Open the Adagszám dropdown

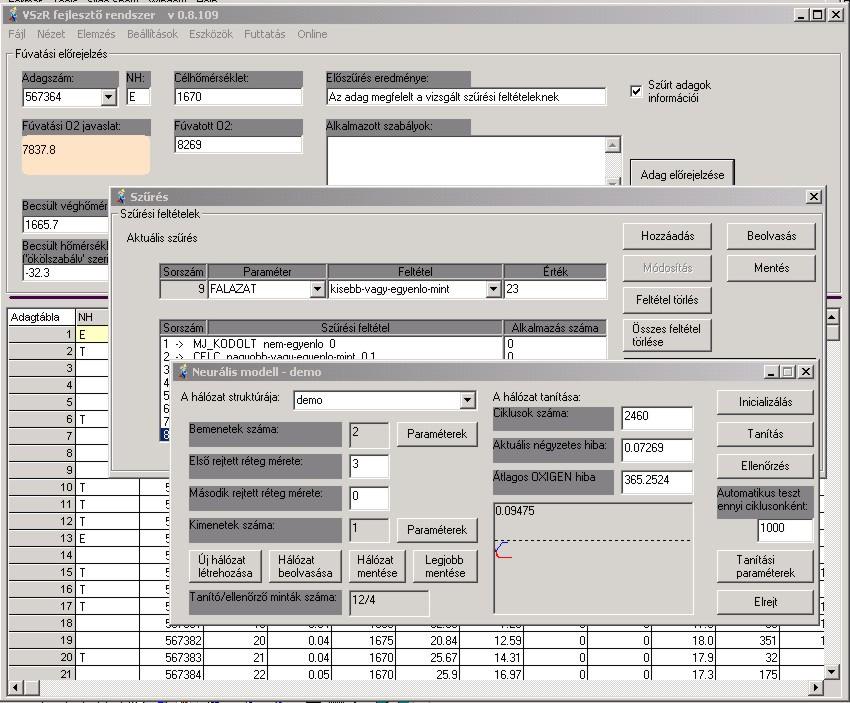108,97
